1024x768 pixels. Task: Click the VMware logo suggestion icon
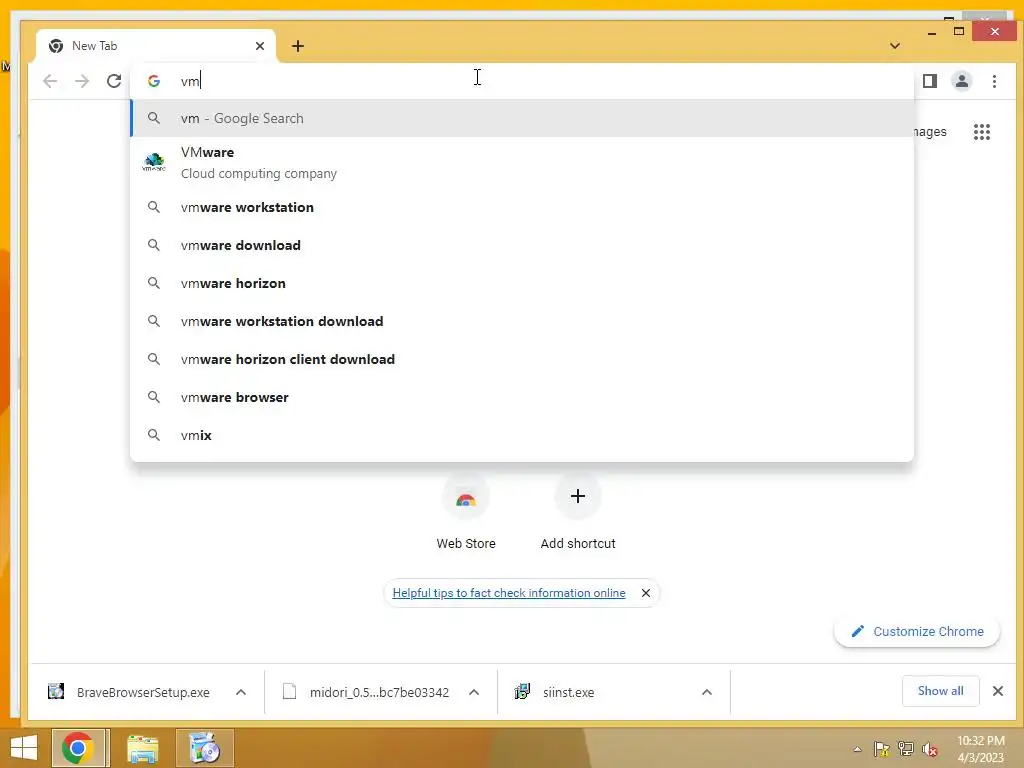153,162
